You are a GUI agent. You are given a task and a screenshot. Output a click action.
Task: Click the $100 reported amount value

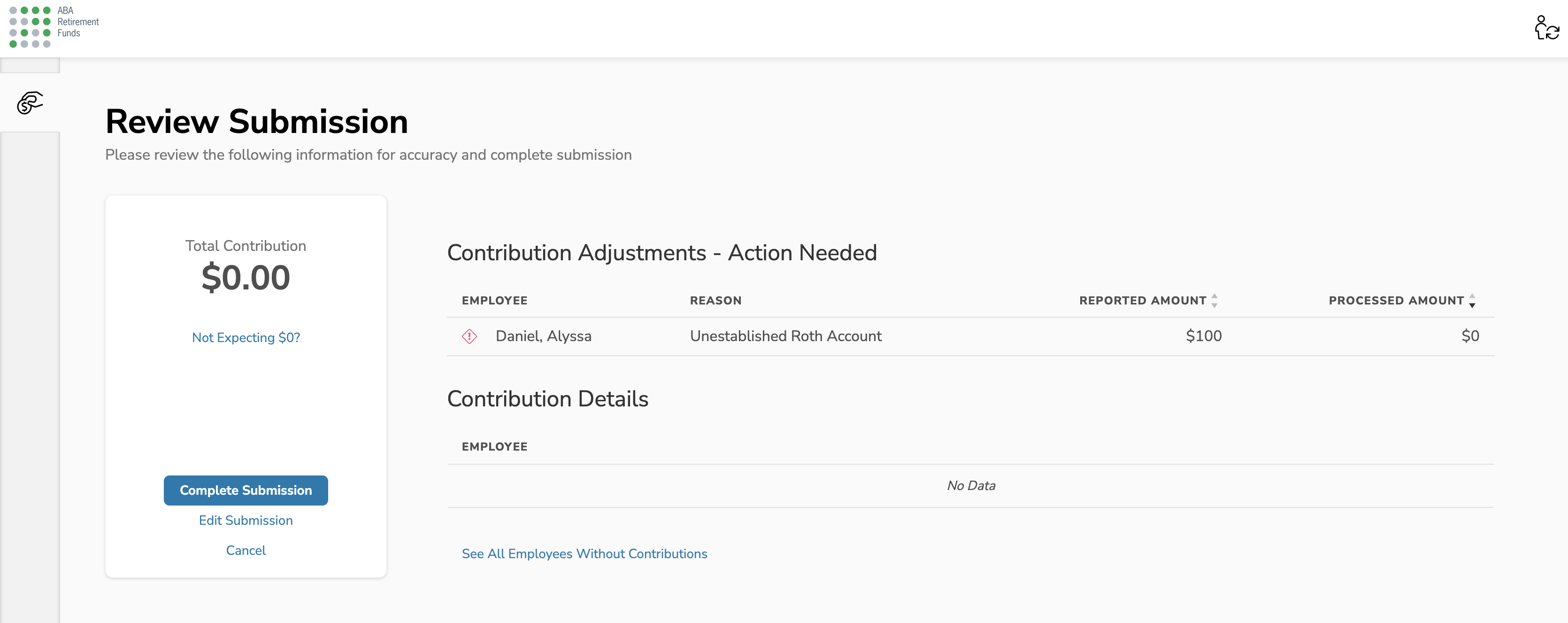coord(1203,336)
